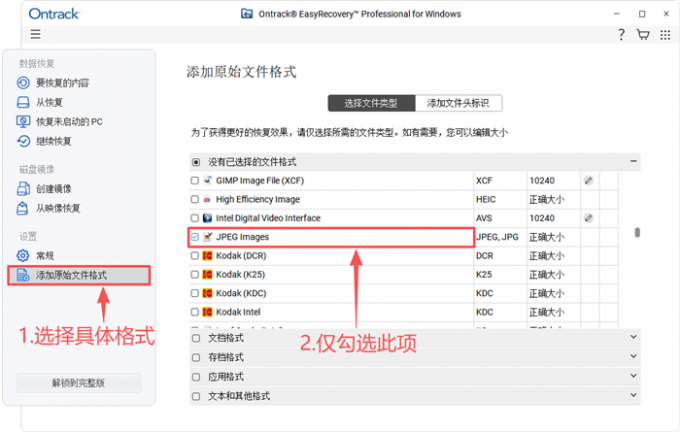This screenshot has height=432, width=680.
Task: Uncheck the JPEG Images checkbox
Action: tap(195, 237)
